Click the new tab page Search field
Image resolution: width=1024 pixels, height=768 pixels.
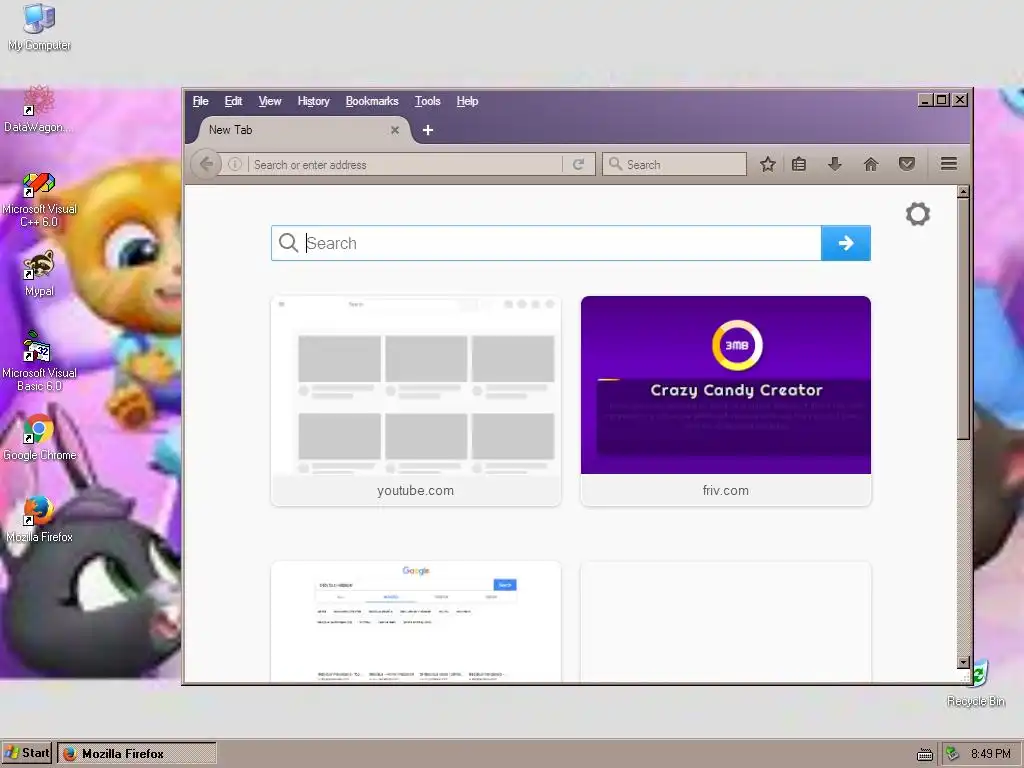[x=546, y=243]
